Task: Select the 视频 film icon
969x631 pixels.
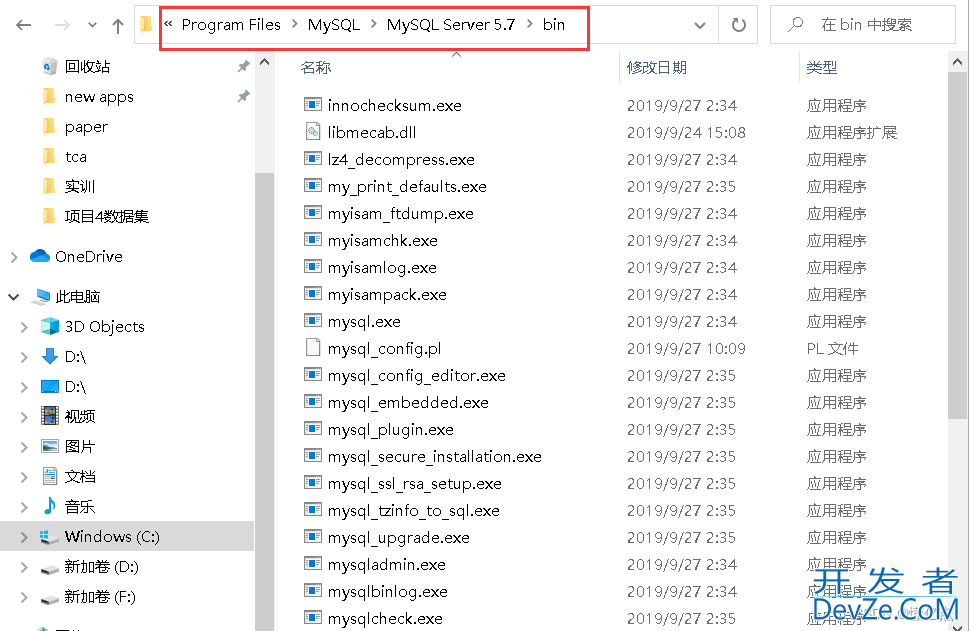Action: pos(50,416)
